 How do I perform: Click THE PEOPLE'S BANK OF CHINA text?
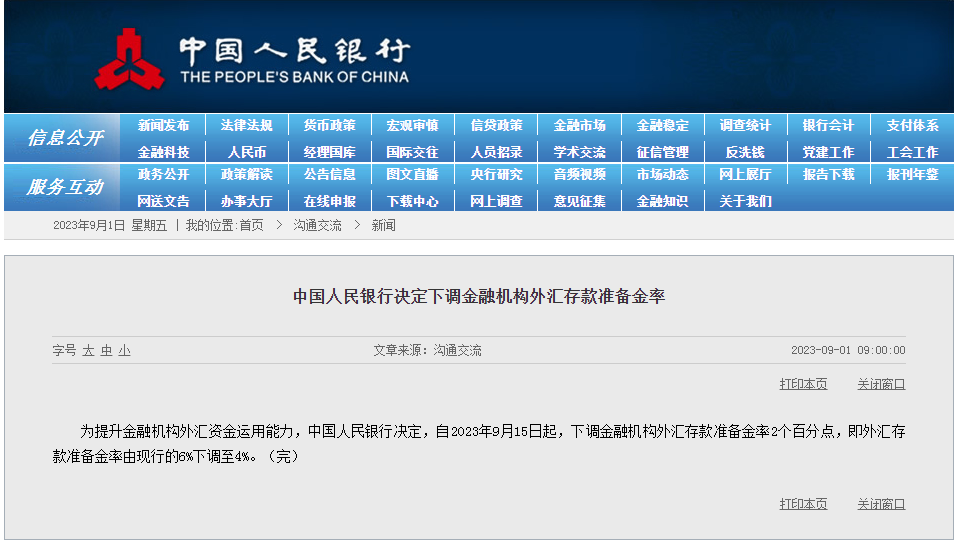coord(294,77)
